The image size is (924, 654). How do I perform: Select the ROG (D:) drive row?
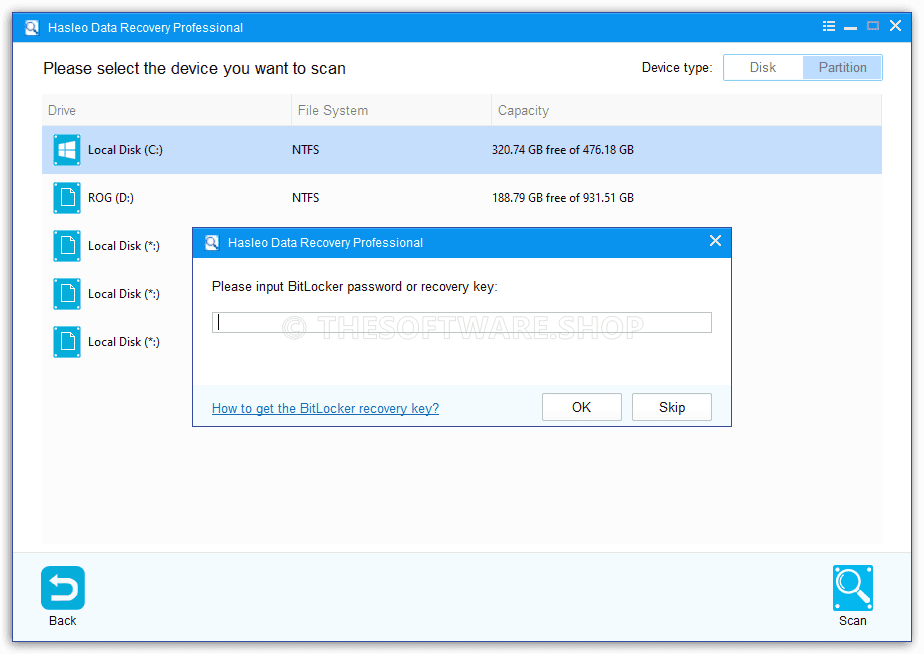click(461, 197)
